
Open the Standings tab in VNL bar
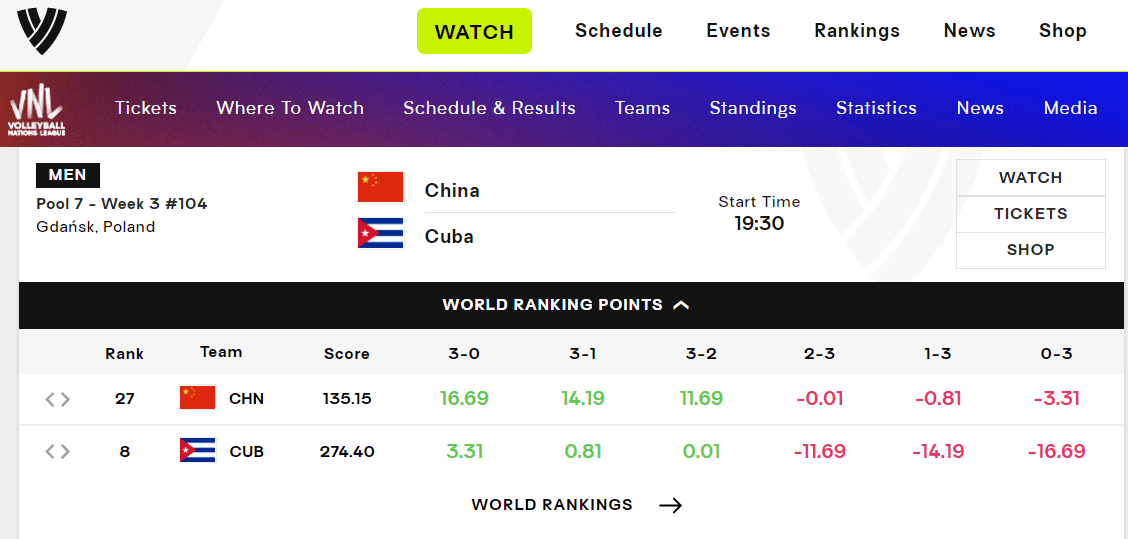[752, 109]
